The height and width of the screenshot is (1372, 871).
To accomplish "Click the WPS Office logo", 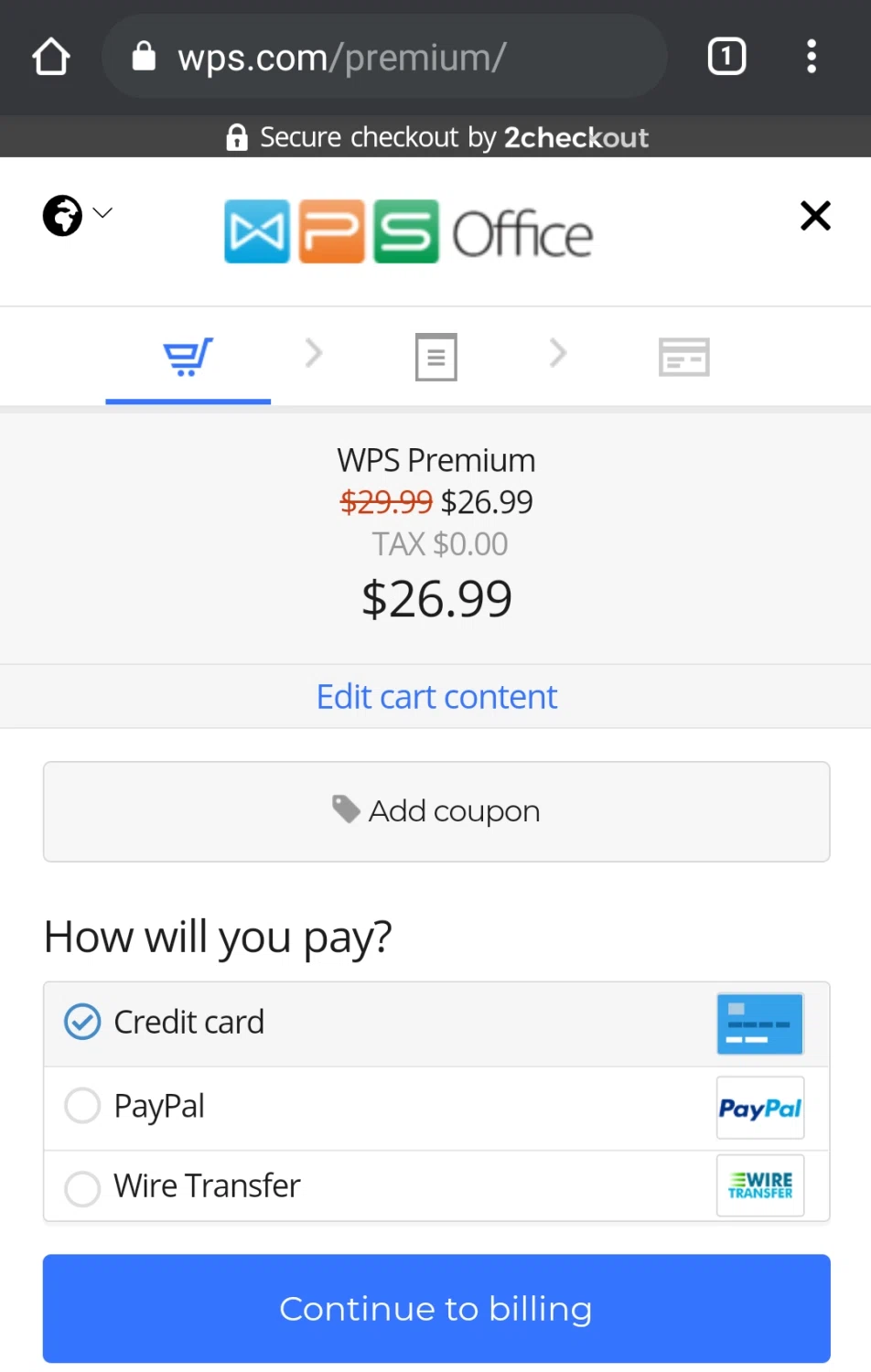I will (x=408, y=232).
